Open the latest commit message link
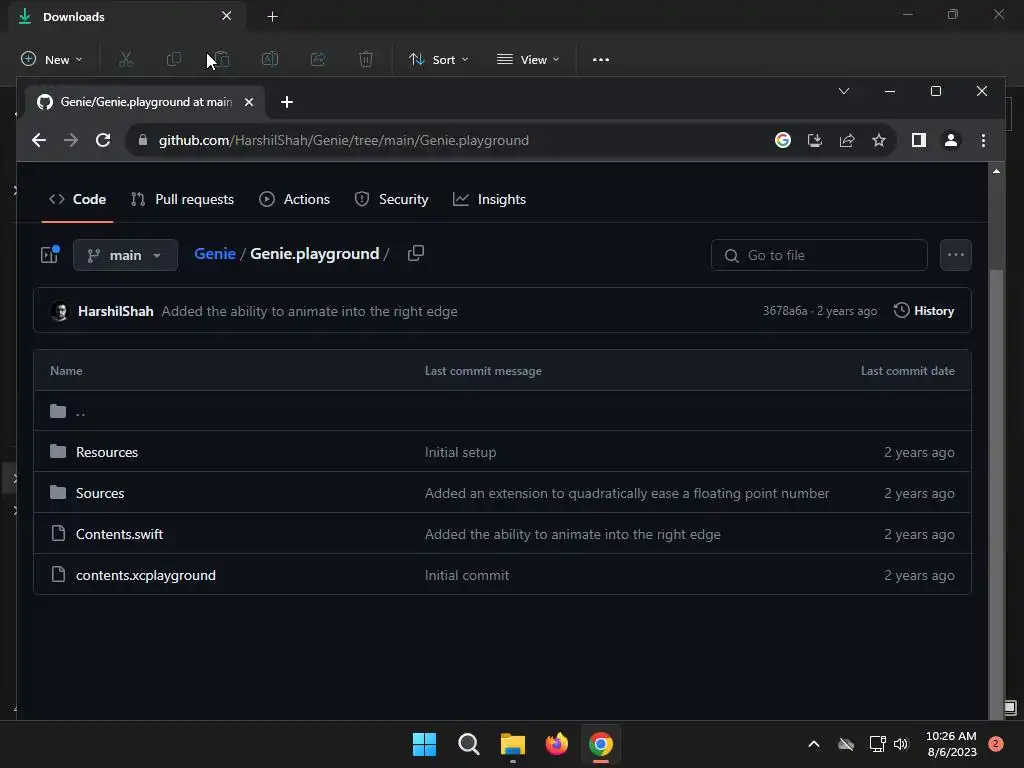 tap(310, 311)
